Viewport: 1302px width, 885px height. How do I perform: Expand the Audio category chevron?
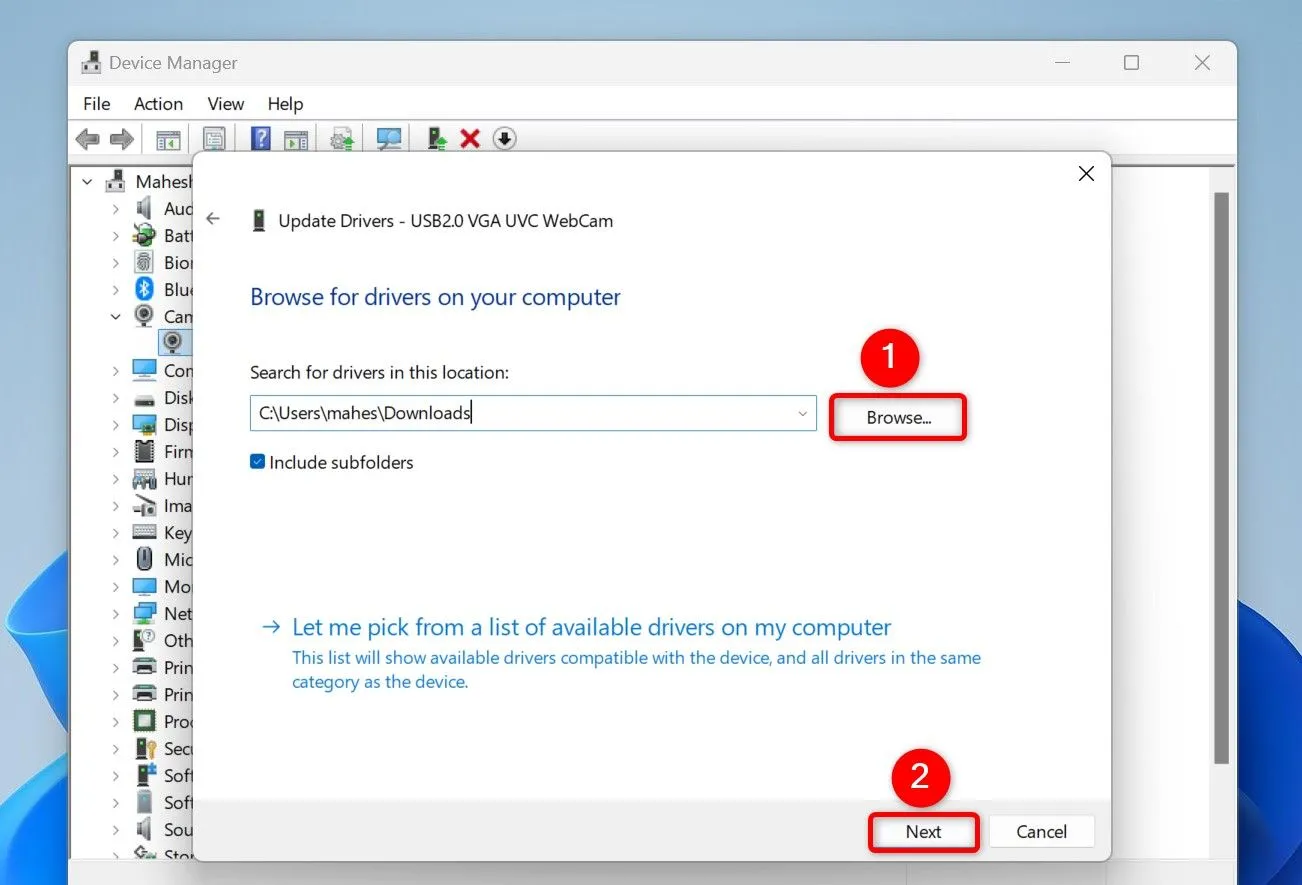click(116, 208)
